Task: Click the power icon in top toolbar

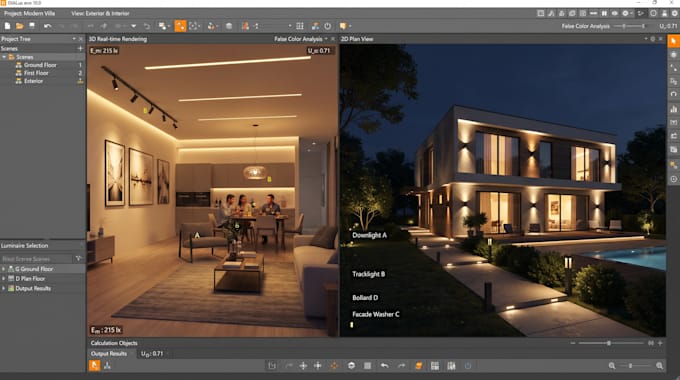Action: [328, 26]
